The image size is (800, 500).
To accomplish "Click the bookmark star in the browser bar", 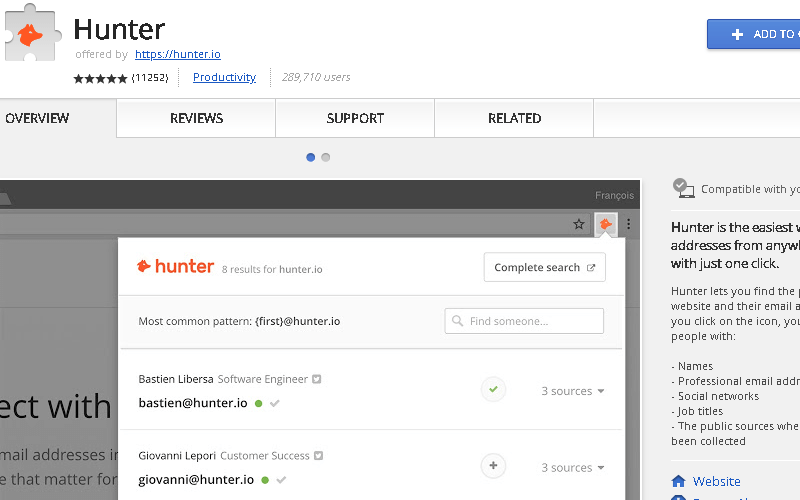I will pos(579,224).
